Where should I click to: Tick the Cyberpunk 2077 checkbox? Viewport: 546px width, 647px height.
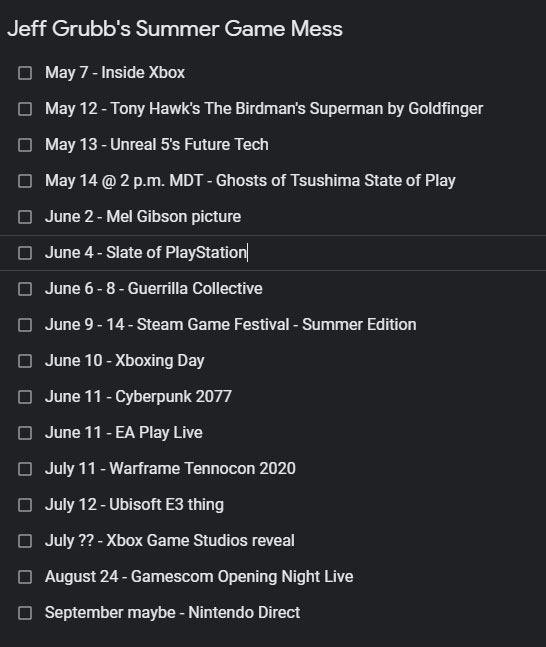(25, 397)
